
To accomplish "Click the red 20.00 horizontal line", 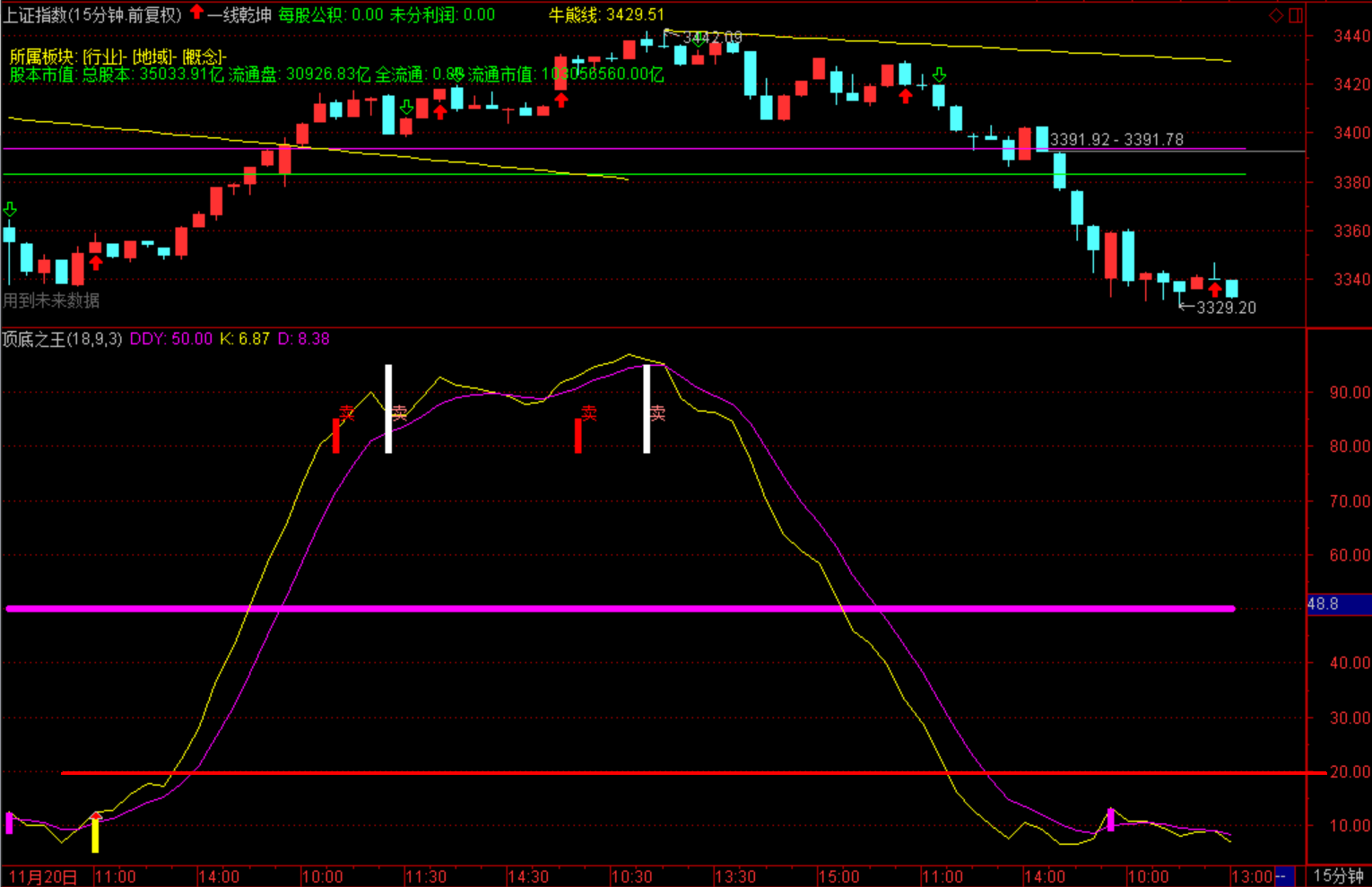I will tap(693, 772).
